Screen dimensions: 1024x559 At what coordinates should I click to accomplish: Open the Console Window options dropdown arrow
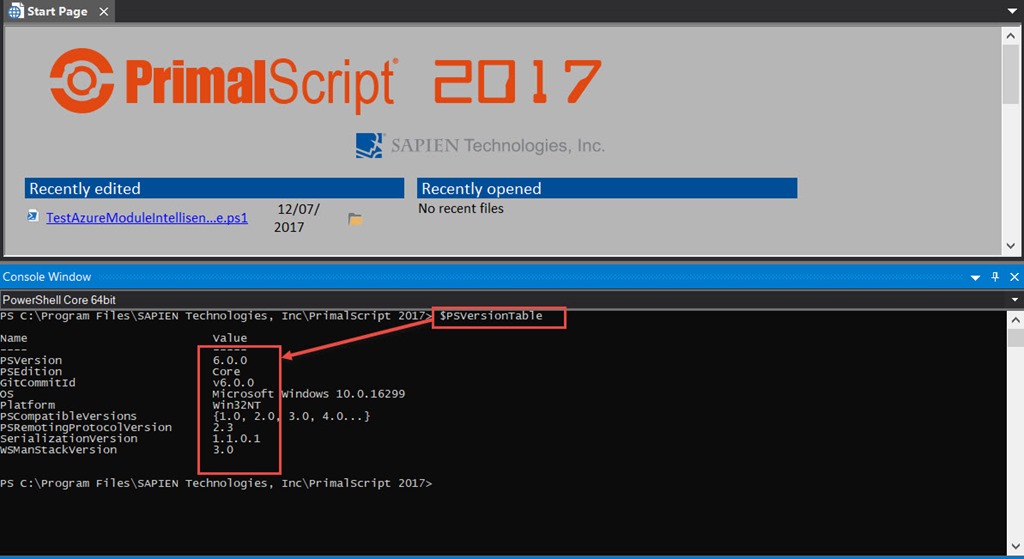click(x=975, y=278)
